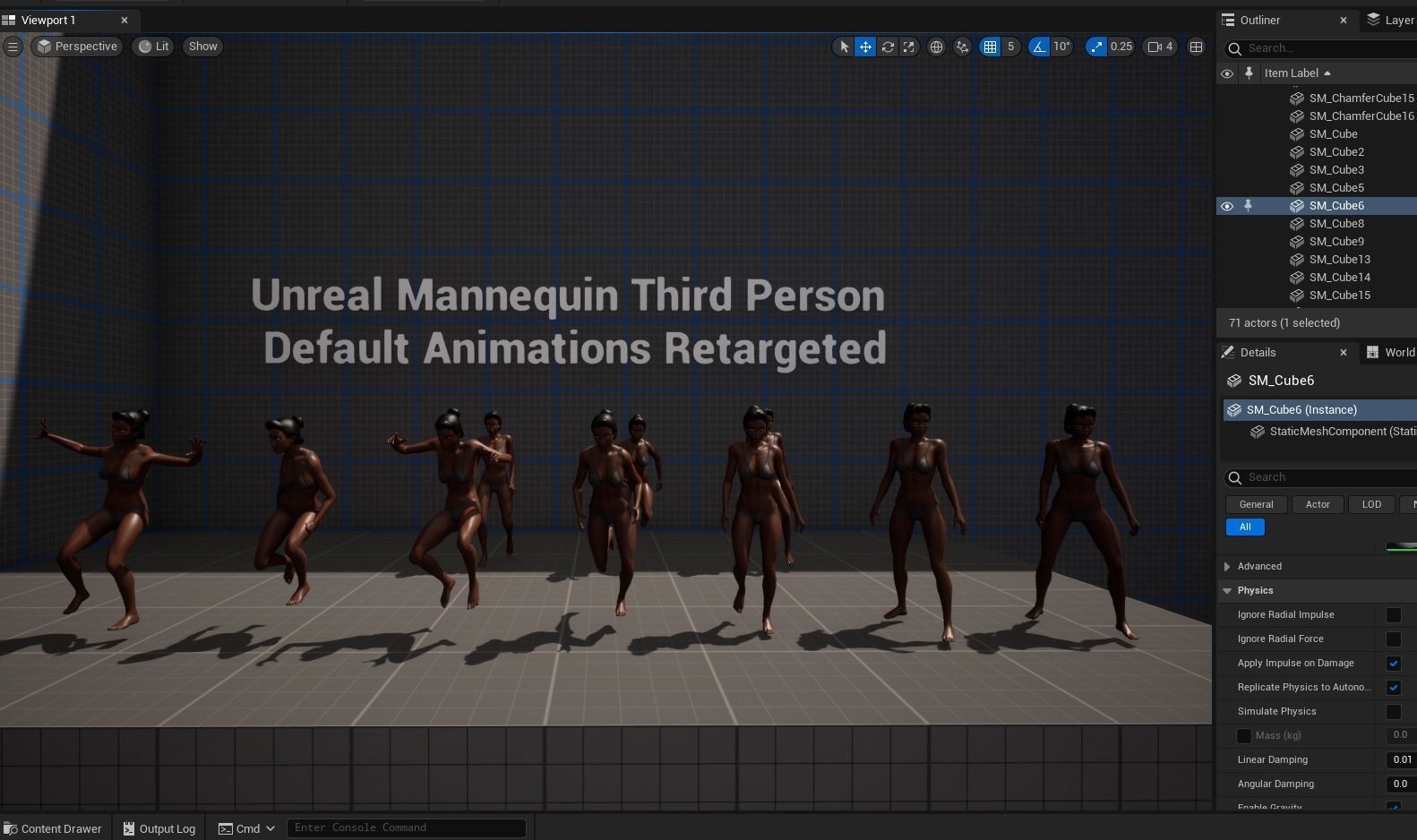Activate the Scale transform tool
Screen dimensions: 1417x840
tap(909, 47)
